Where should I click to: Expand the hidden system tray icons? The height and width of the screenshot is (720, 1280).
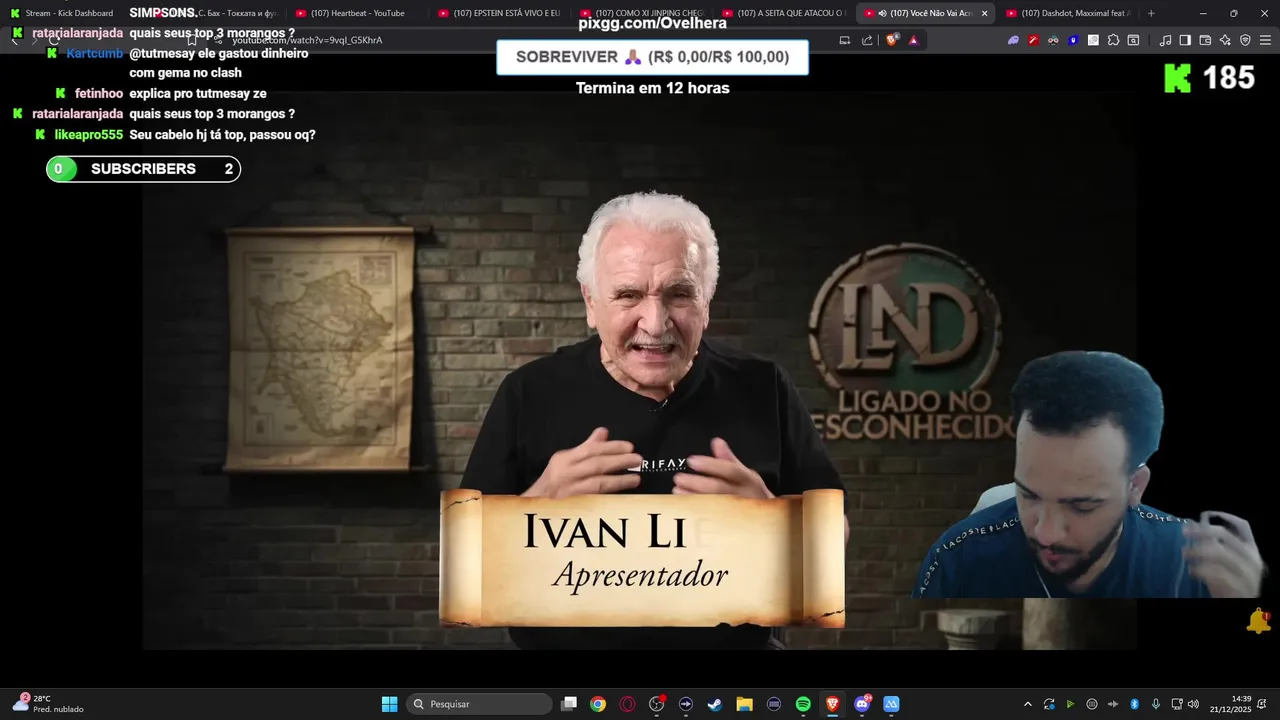(1027, 704)
